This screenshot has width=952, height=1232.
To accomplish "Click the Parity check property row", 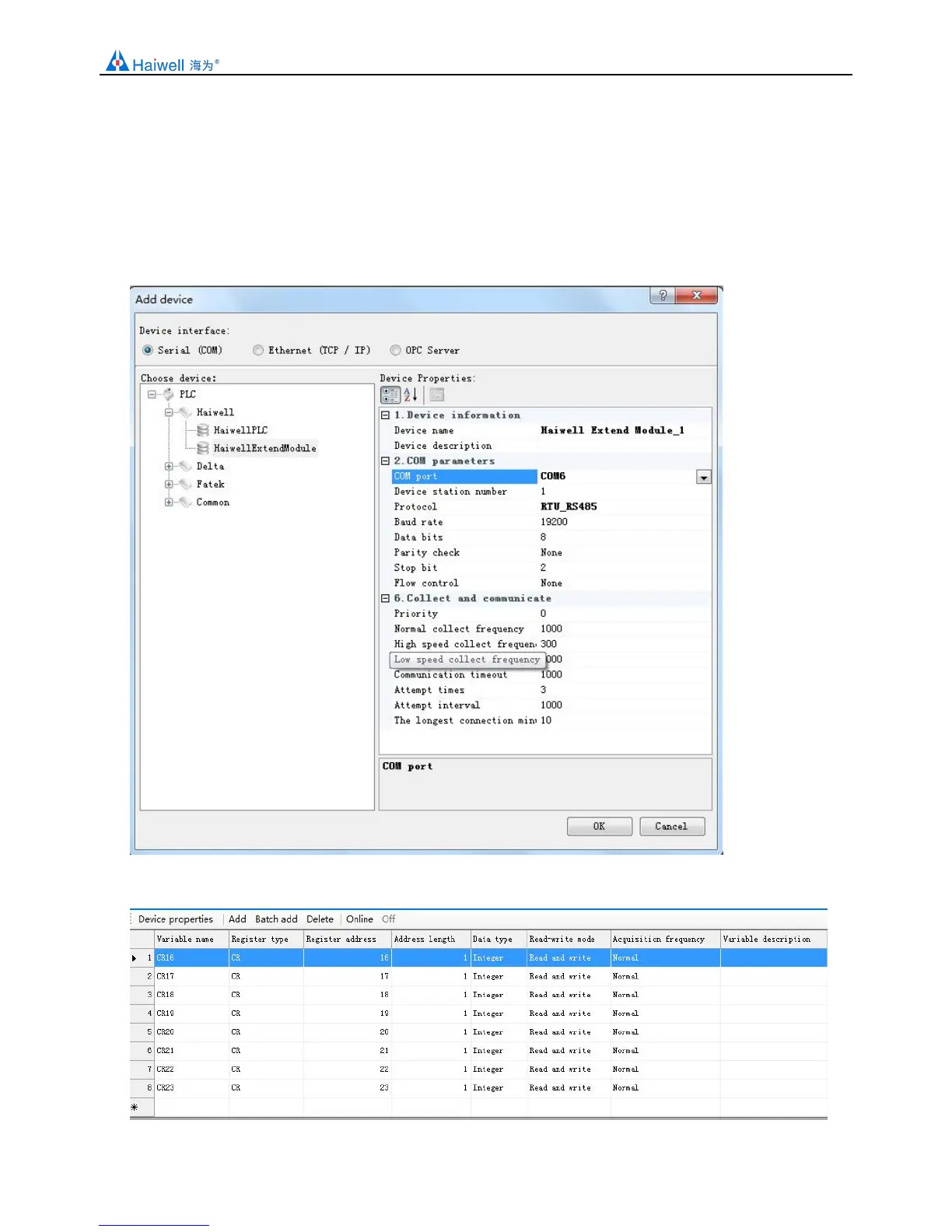I will [x=551, y=553].
